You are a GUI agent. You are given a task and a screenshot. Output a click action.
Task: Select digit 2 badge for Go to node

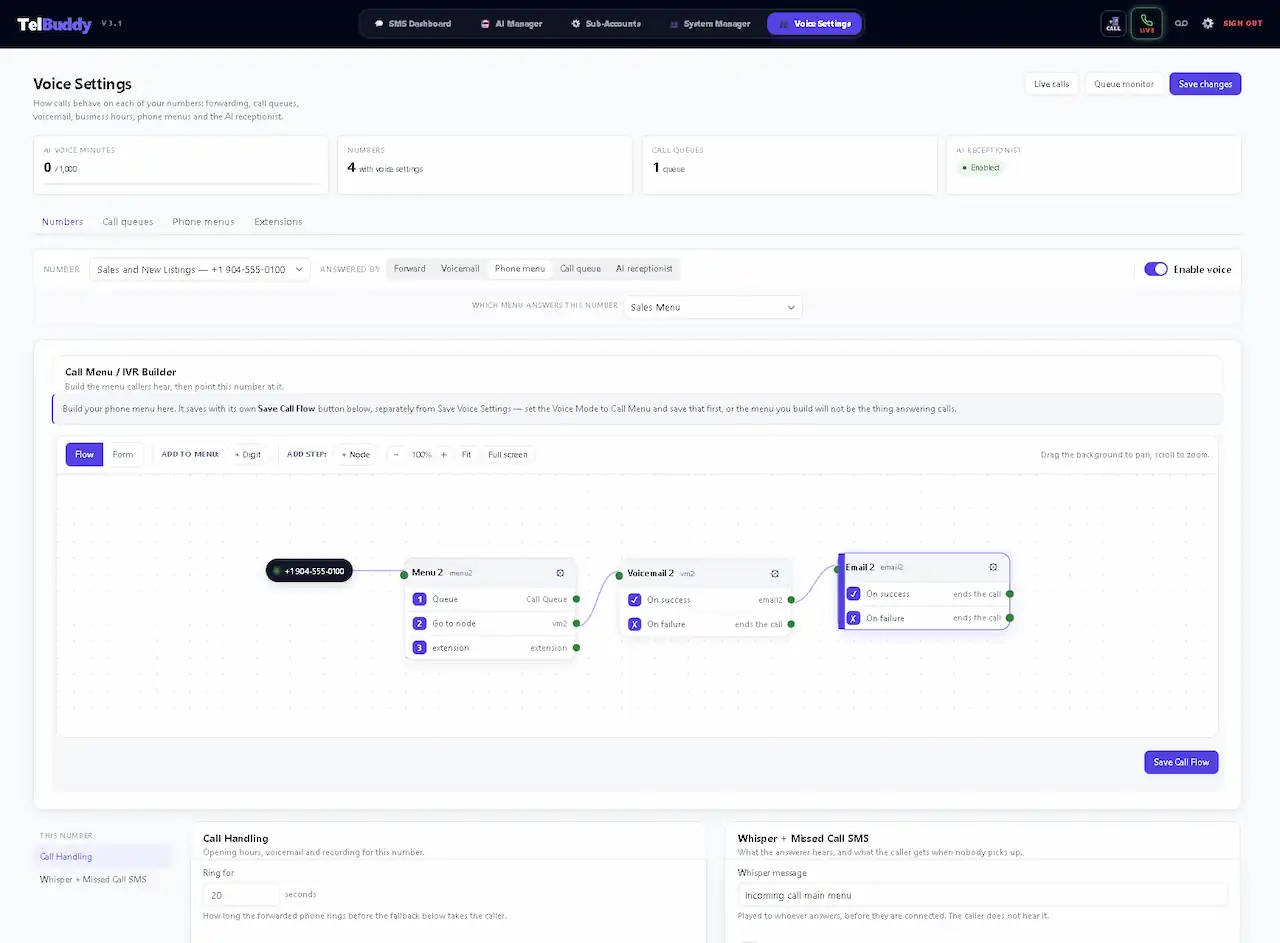[420, 623]
